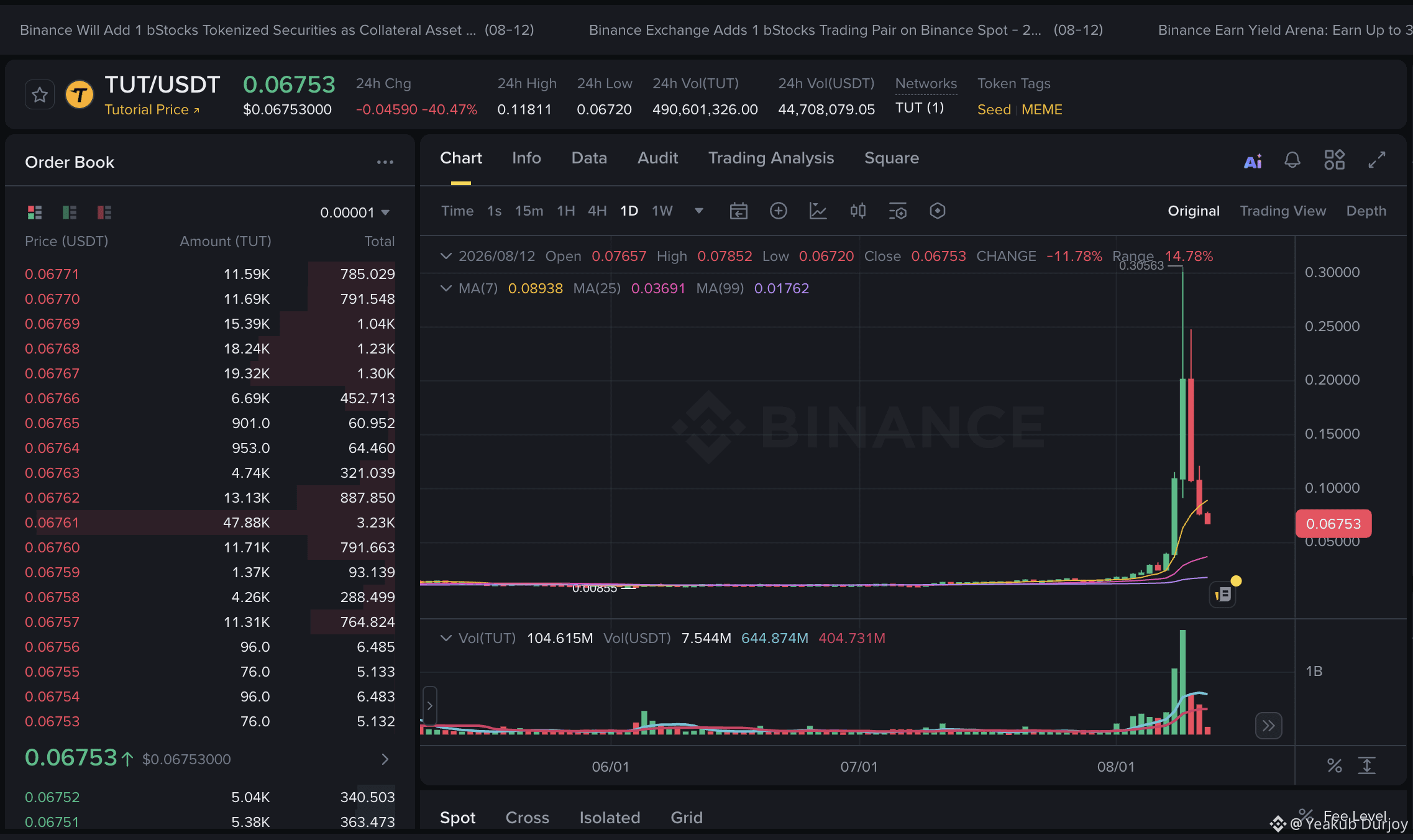The height and width of the screenshot is (840, 1413).
Task: Select the Cross margin tab
Action: point(528,818)
